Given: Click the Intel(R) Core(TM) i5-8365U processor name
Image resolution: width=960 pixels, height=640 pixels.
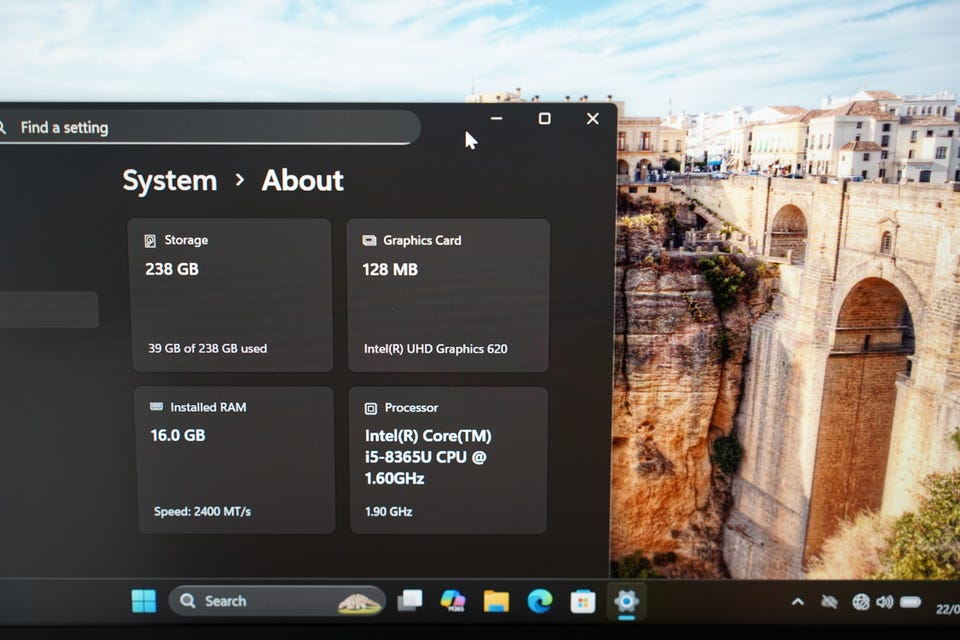Looking at the screenshot, I should point(428,457).
